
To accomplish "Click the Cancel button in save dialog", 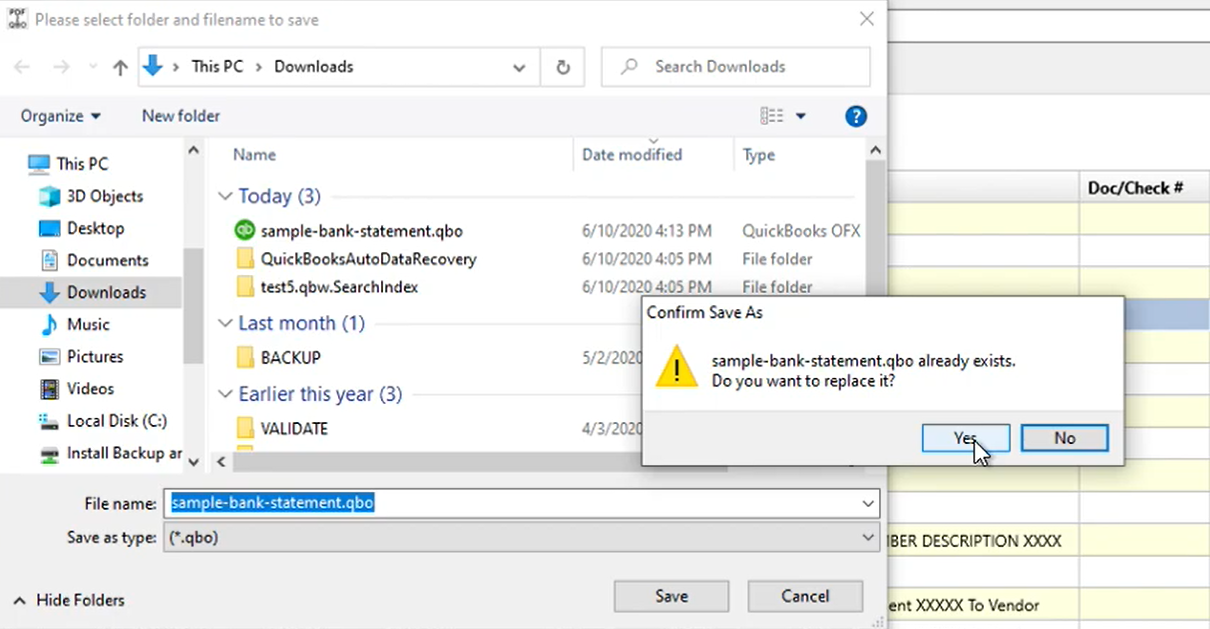I will pos(805,596).
